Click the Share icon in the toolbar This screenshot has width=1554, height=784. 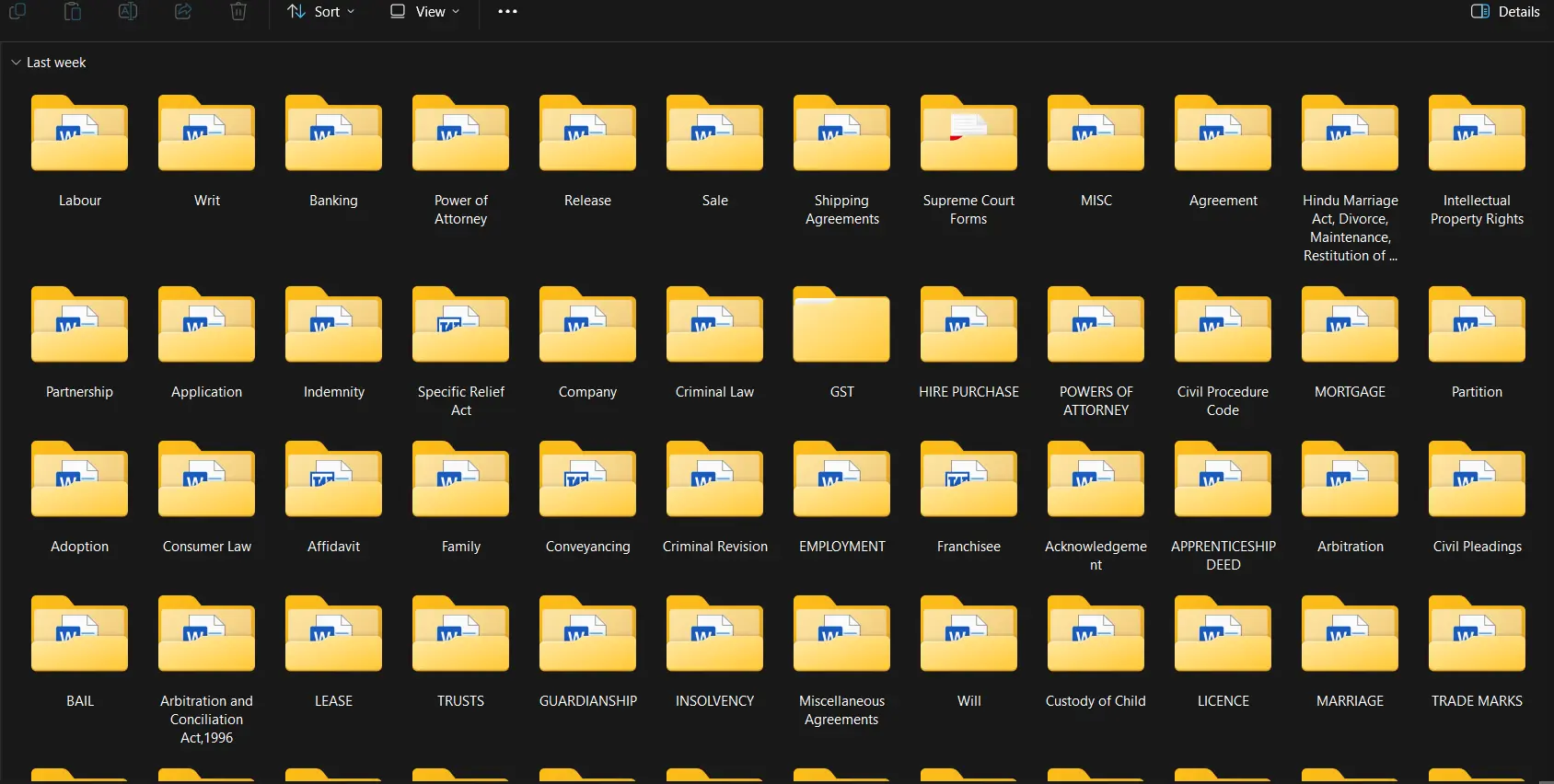(183, 11)
